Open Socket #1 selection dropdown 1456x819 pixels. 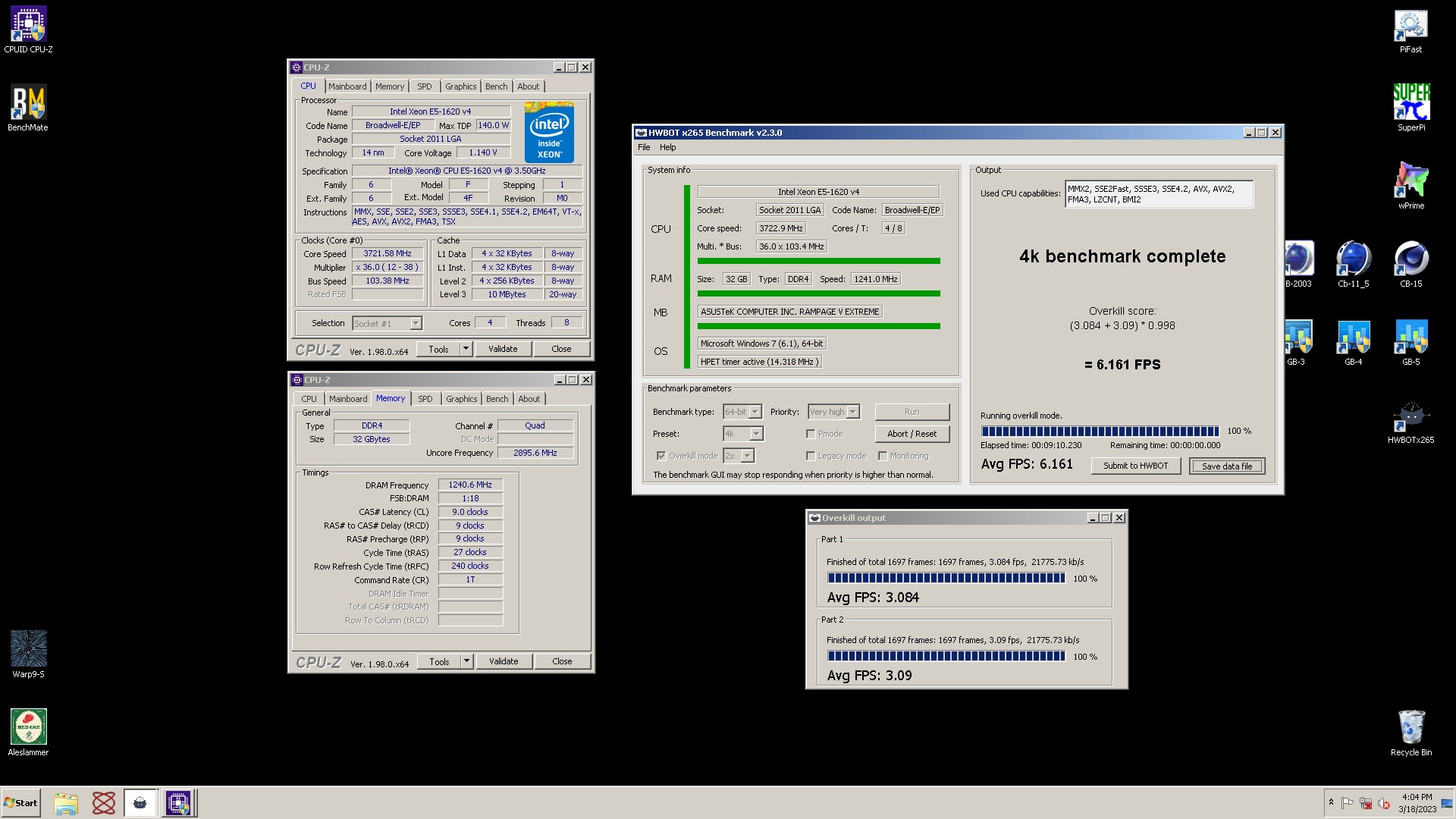(387, 324)
